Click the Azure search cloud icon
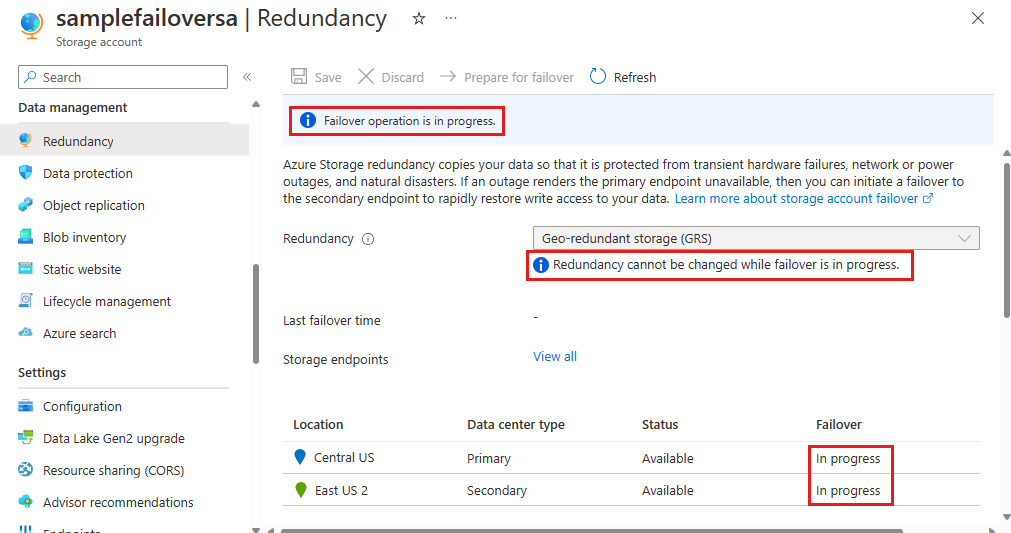The image size is (1011, 533). tap(26, 333)
